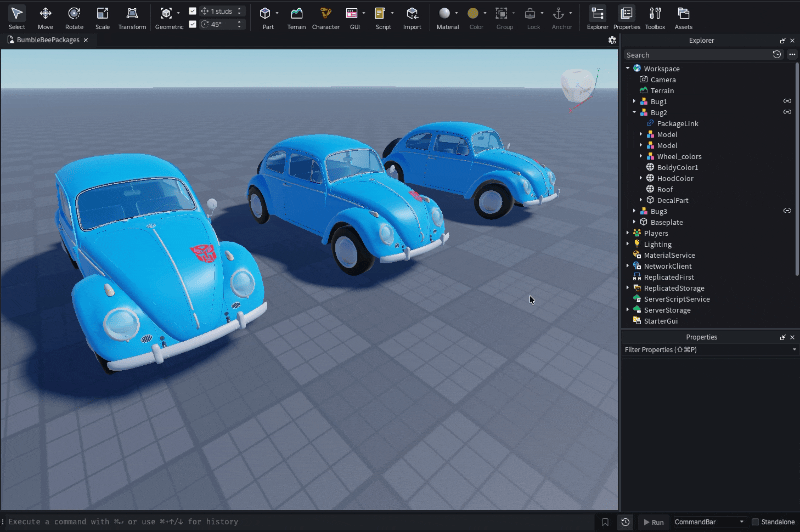Open Explorer filter options ellipsis
Screen dimensions: 800x532
[792, 55]
